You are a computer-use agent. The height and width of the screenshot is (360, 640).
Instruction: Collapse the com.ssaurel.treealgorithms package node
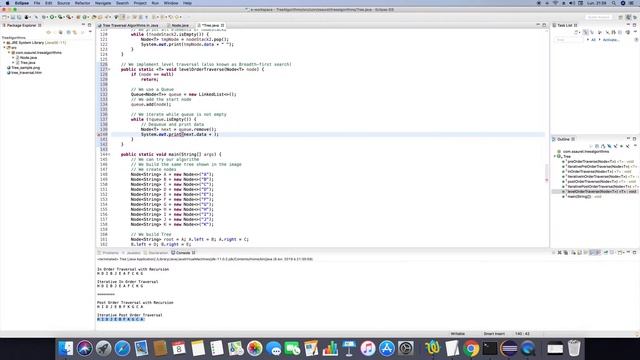coord(9,53)
